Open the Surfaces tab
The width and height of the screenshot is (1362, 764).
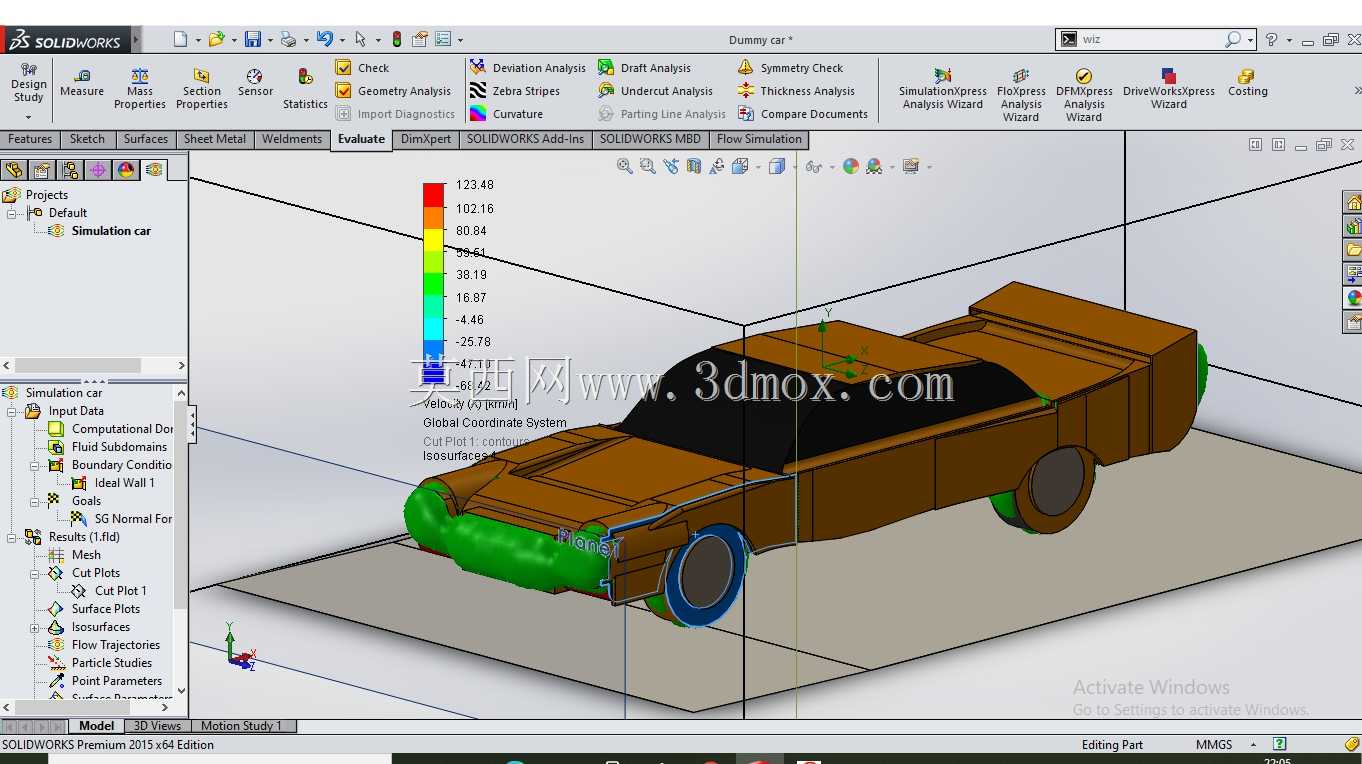(146, 139)
